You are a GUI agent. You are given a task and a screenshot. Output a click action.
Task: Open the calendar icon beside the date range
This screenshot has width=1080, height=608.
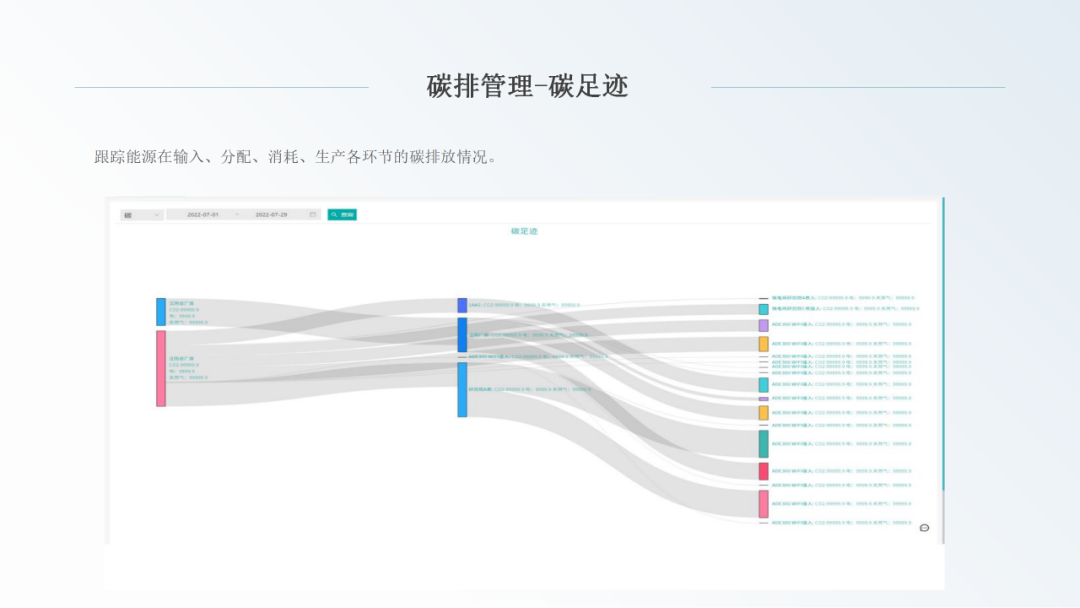(x=313, y=213)
